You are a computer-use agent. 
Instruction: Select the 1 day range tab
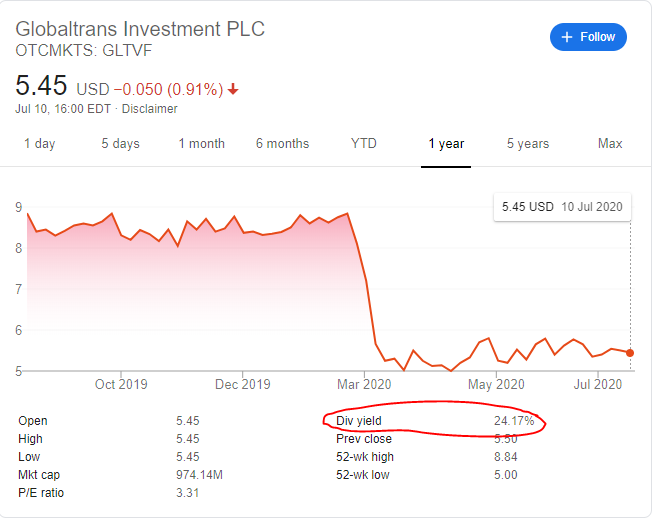point(39,144)
